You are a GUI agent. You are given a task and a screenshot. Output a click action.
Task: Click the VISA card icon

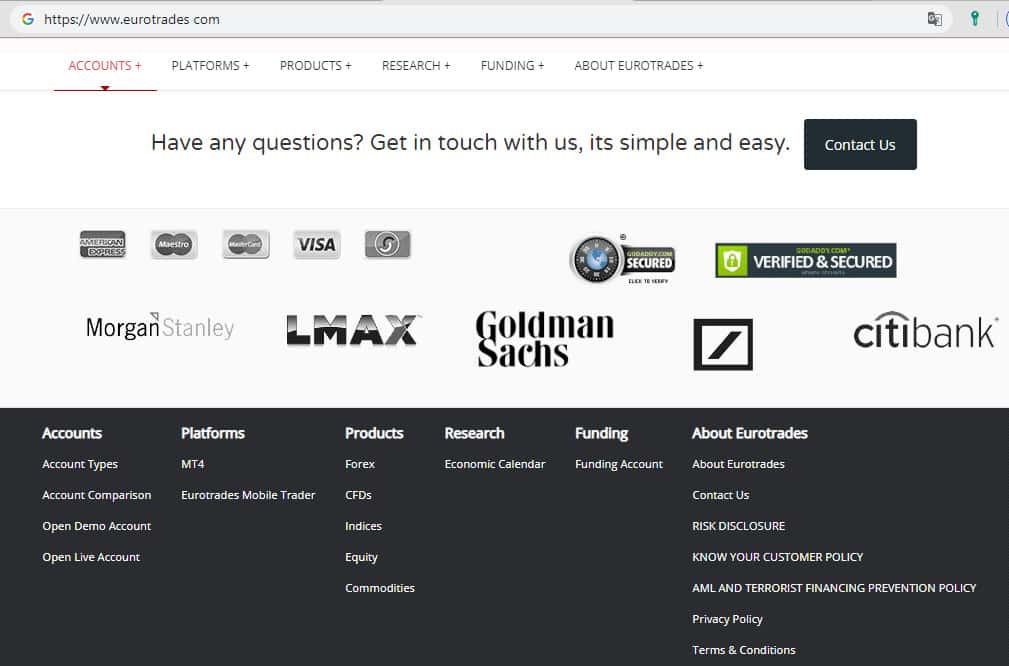tap(317, 245)
